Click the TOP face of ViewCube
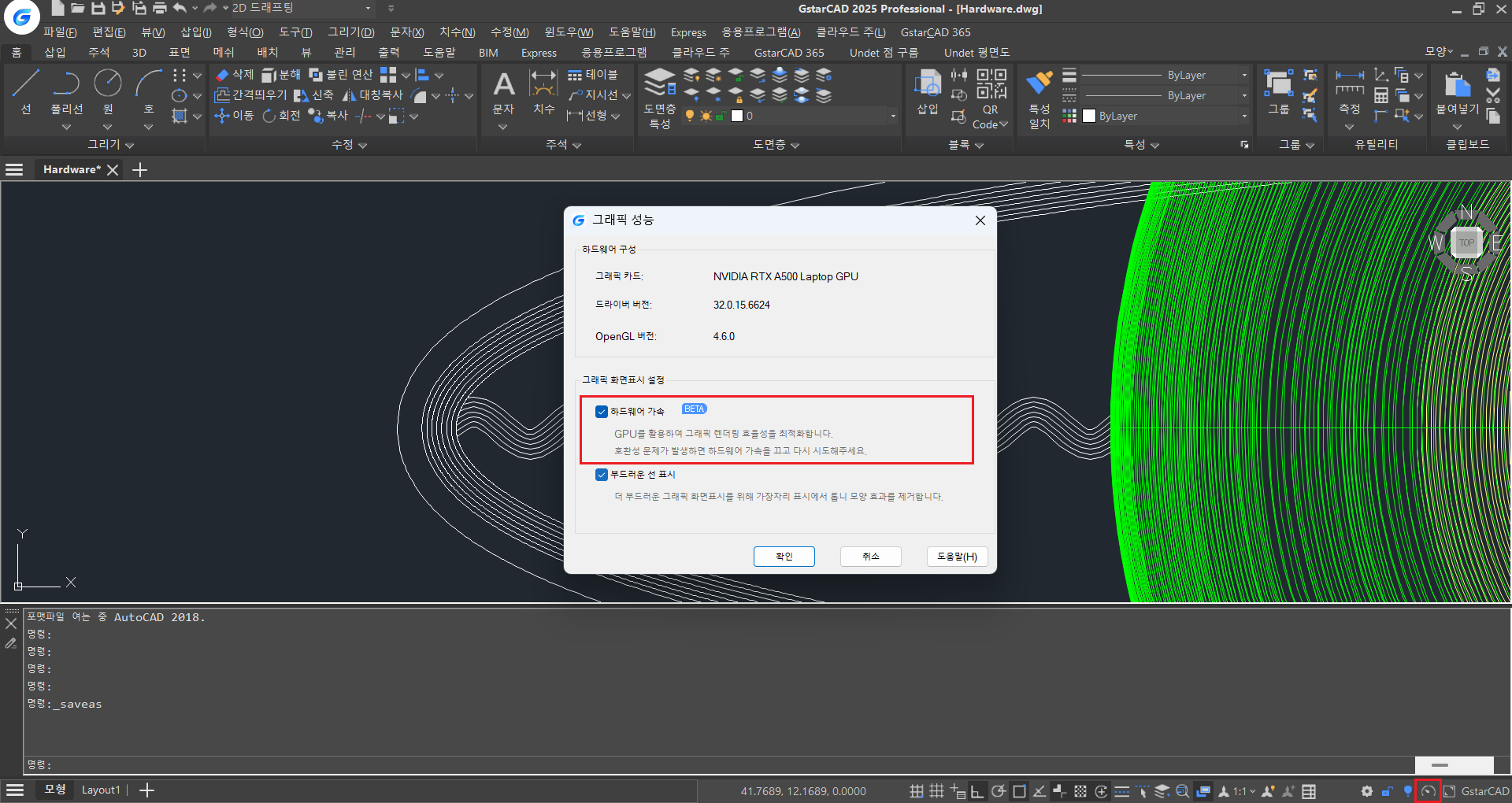Viewport: 1512px width, 803px height. click(x=1466, y=242)
